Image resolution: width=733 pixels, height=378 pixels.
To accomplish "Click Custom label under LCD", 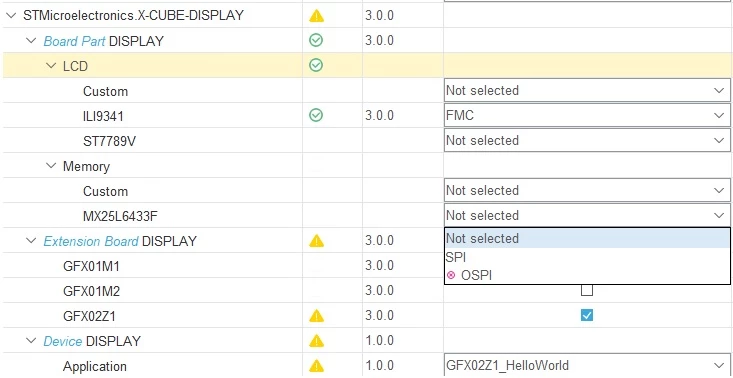I will 105,91.
